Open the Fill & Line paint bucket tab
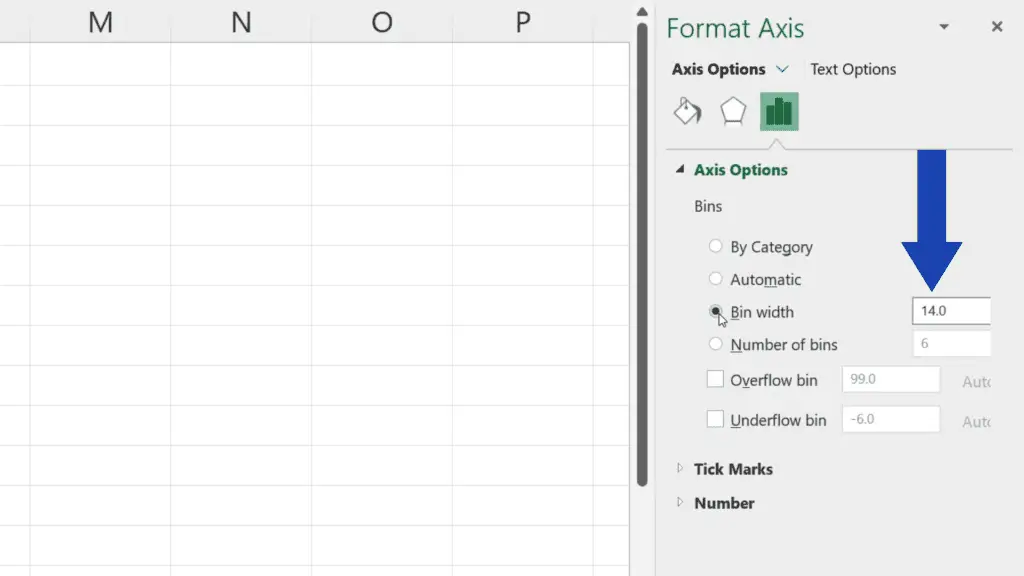This screenshot has height=576, width=1024. pos(687,112)
